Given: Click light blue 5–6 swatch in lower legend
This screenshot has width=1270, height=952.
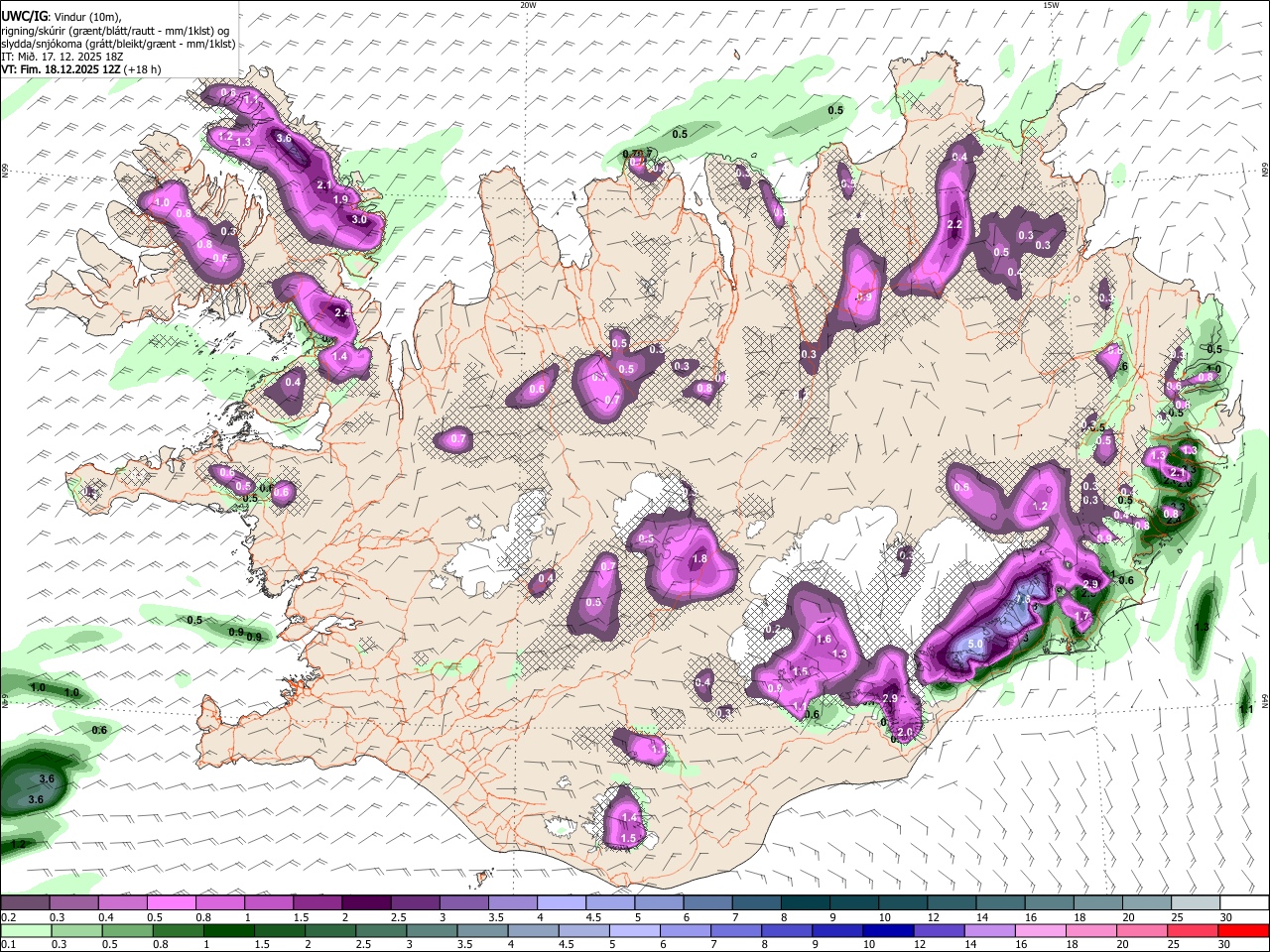Looking at the screenshot, I should [634, 931].
